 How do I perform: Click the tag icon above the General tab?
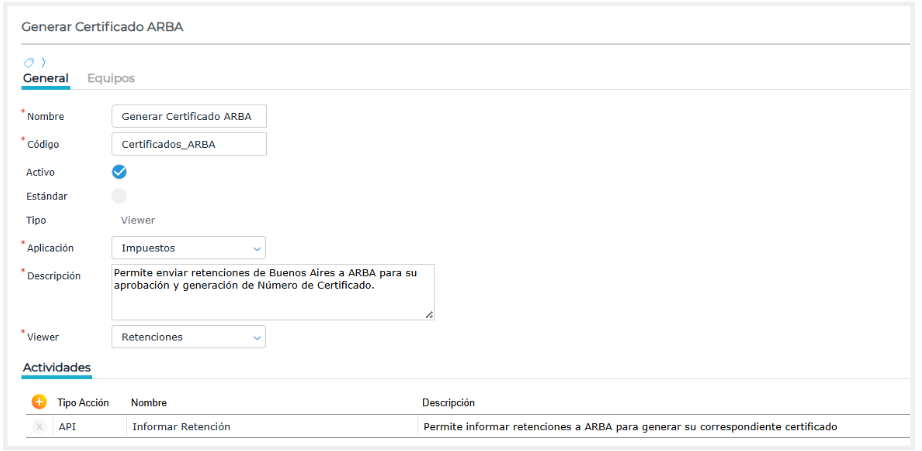pos(29,62)
